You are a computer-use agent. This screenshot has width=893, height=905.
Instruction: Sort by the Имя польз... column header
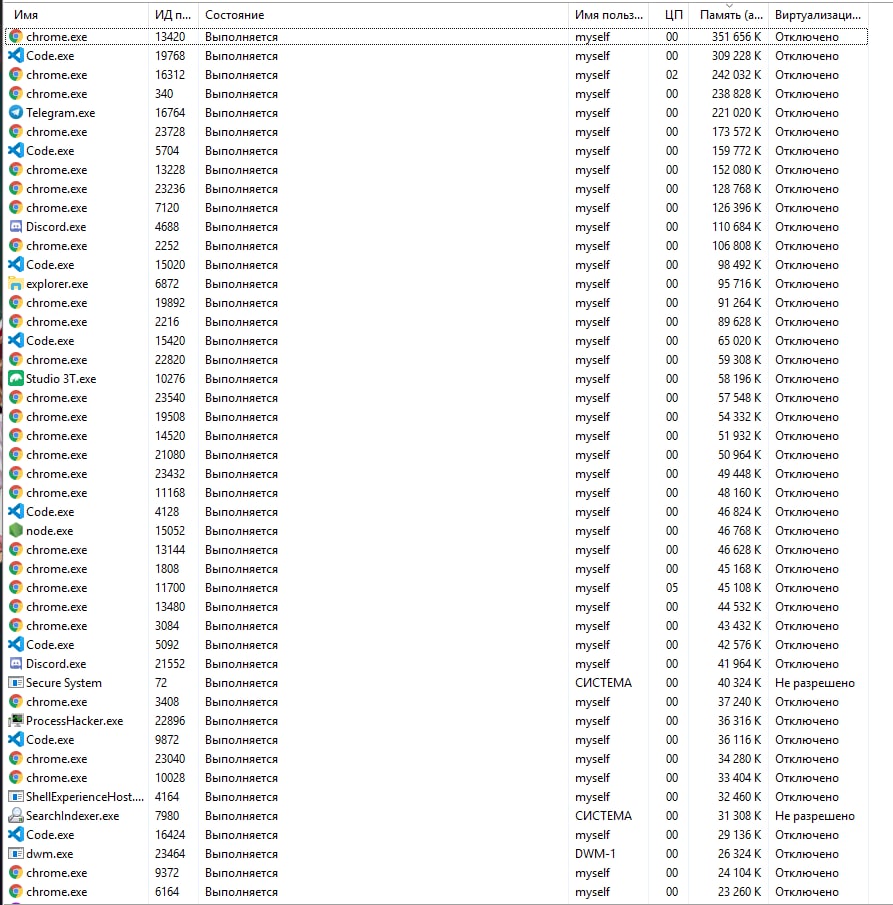[608, 15]
